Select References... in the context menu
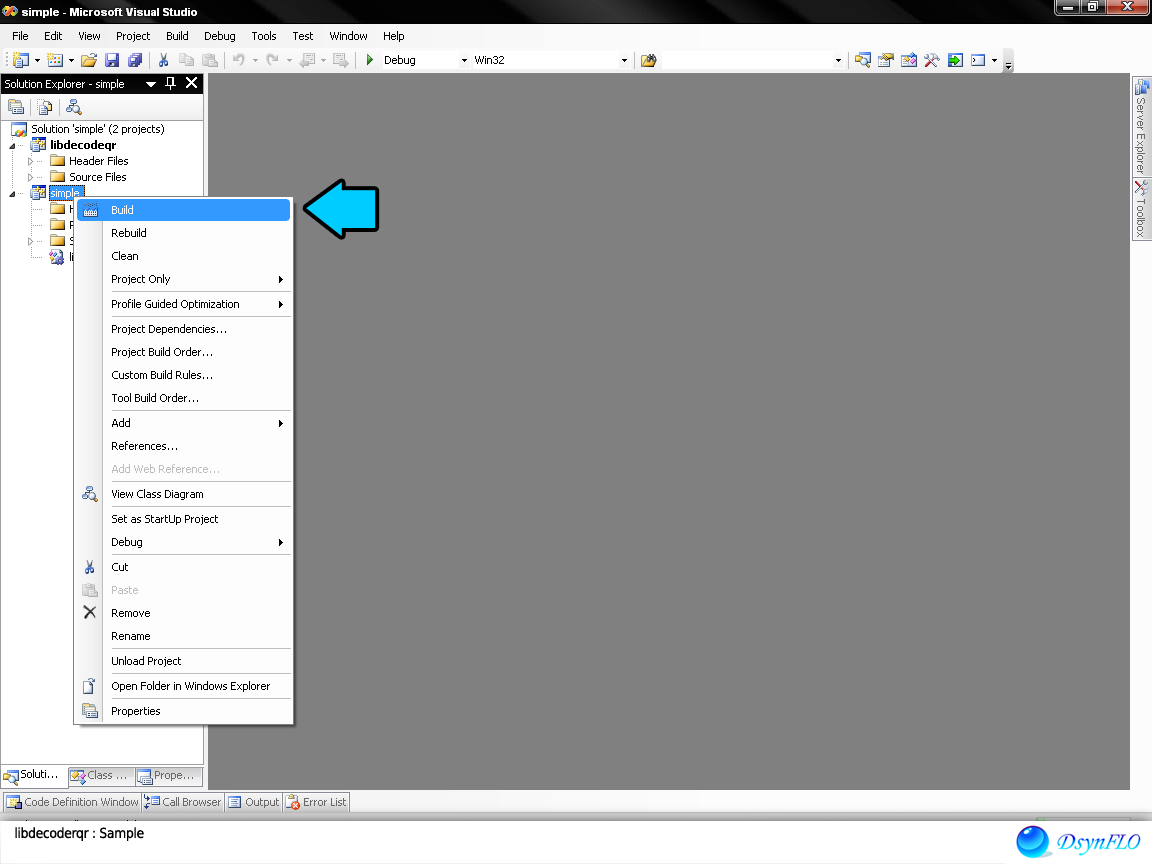The image size is (1152, 864). pyautogui.click(x=184, y=446)
